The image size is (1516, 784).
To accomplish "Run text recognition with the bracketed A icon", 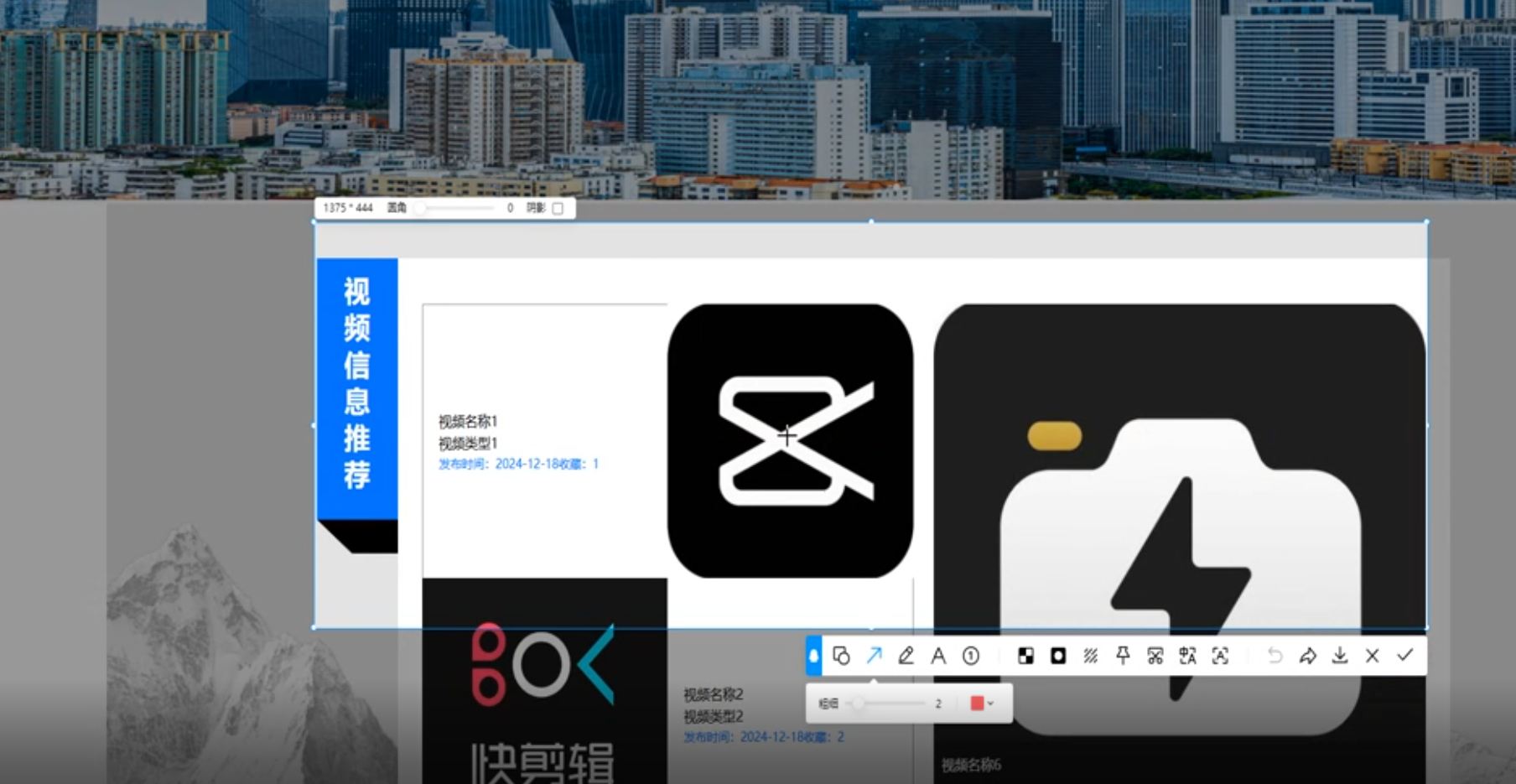I will pos(1221,656).
